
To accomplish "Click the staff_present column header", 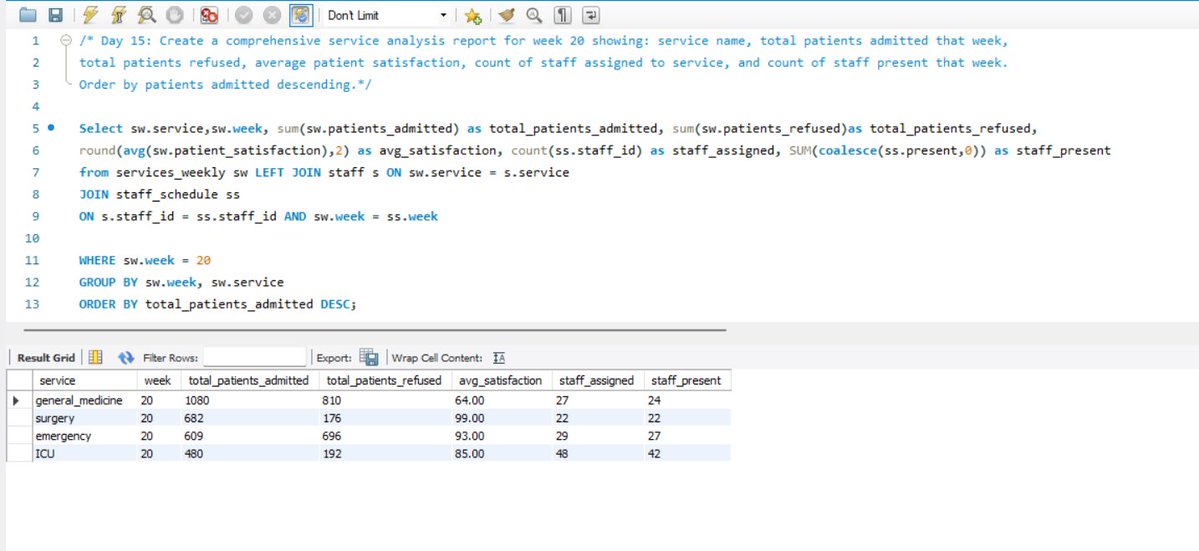I will [x=687, y=381].
